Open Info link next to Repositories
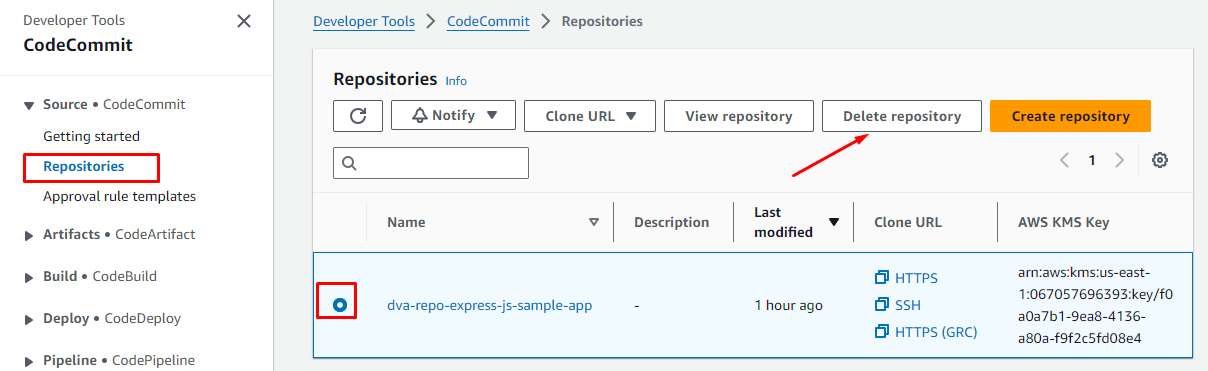 (x=456, y=81)
